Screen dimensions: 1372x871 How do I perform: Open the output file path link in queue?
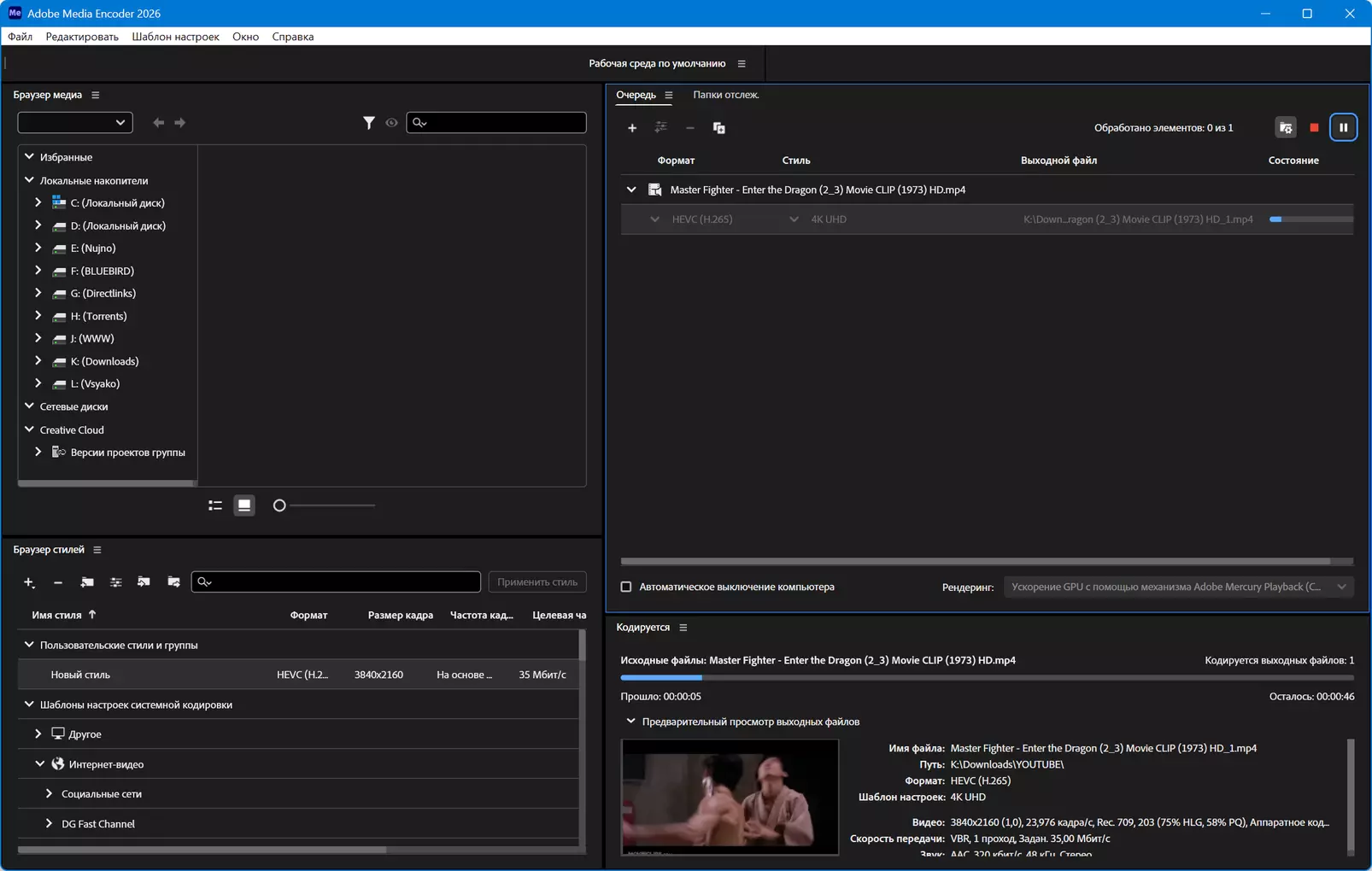coord(1138,219)
